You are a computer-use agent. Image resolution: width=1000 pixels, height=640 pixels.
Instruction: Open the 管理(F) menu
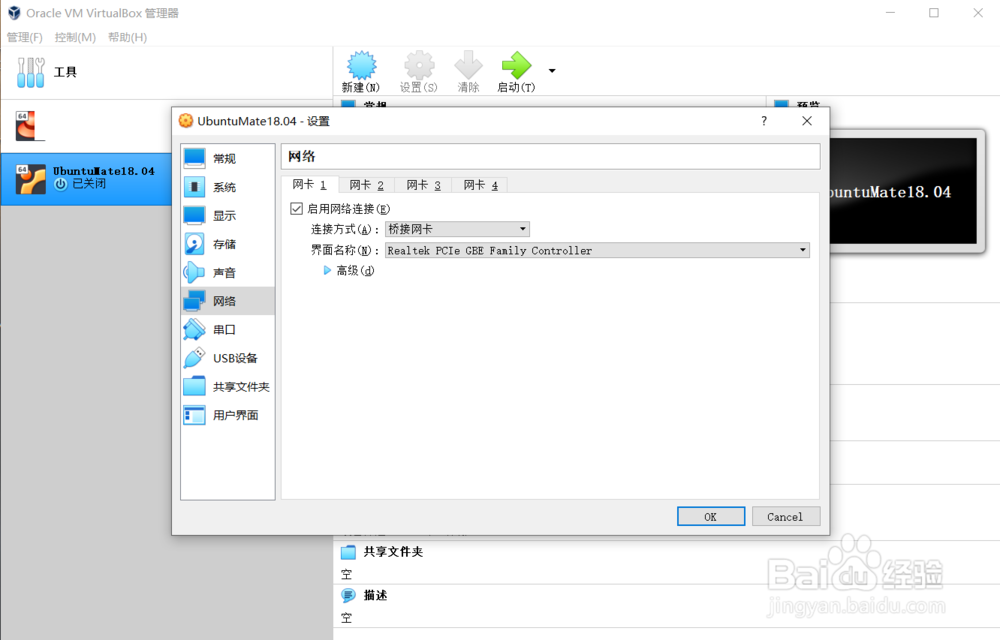pos(24,37)
